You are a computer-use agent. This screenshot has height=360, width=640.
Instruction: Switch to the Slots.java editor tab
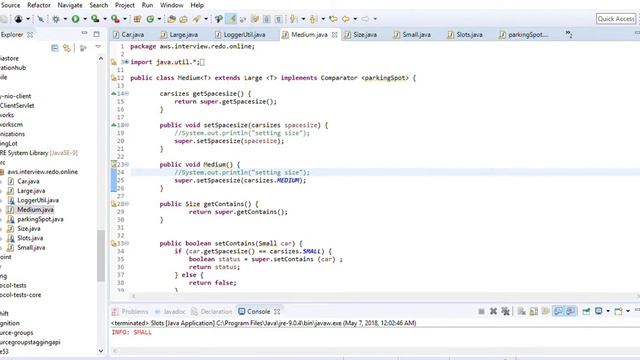coord(465,35)
